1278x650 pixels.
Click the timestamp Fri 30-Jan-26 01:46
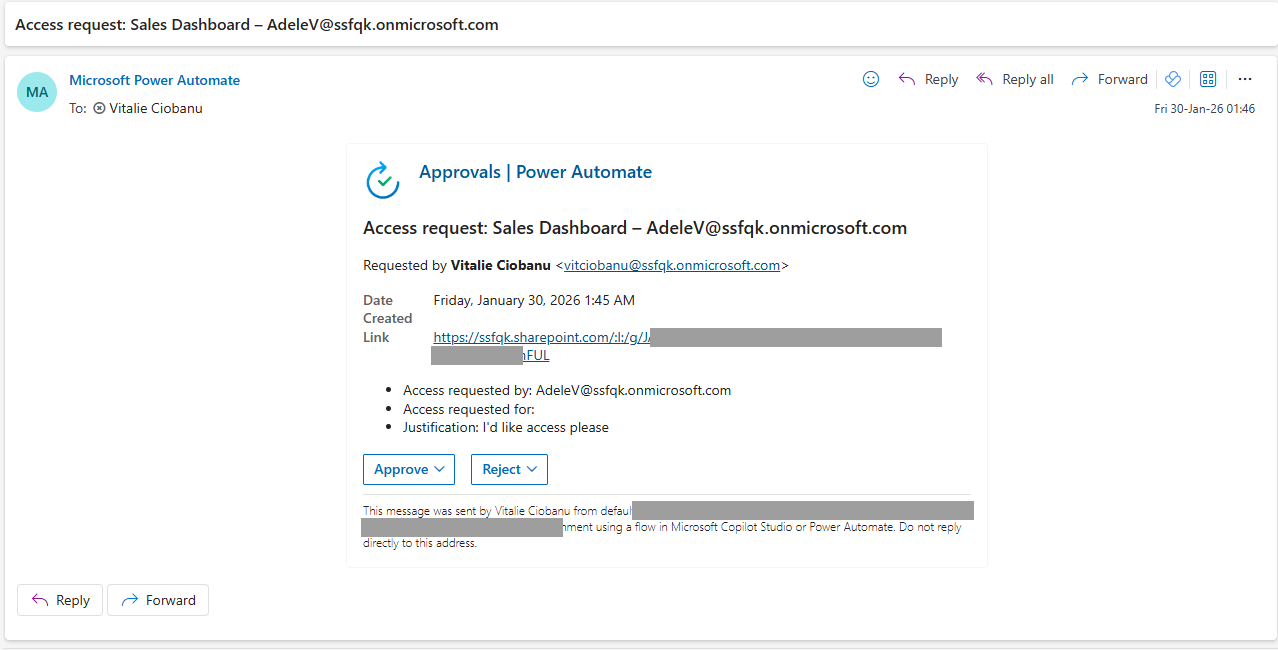point(1204,108)
